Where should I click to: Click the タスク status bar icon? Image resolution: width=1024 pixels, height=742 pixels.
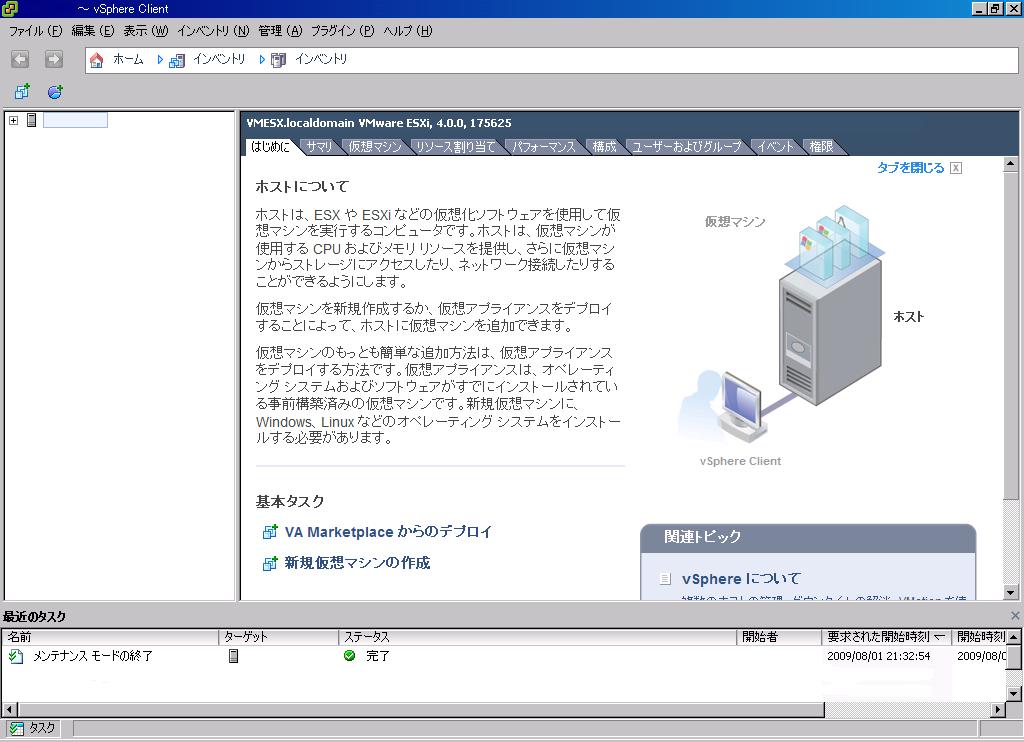point(16,728)
